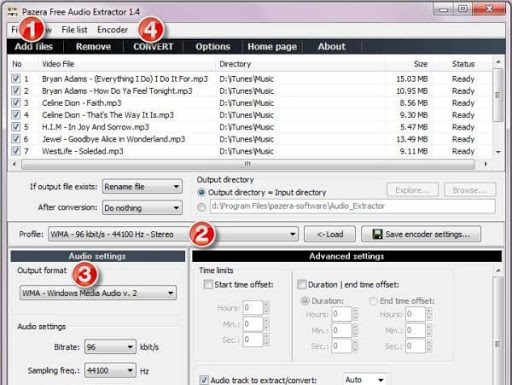This screenshot has height=385, width=512.
Task: Click the Advanced settings panel header
Action: click(347, 256)
